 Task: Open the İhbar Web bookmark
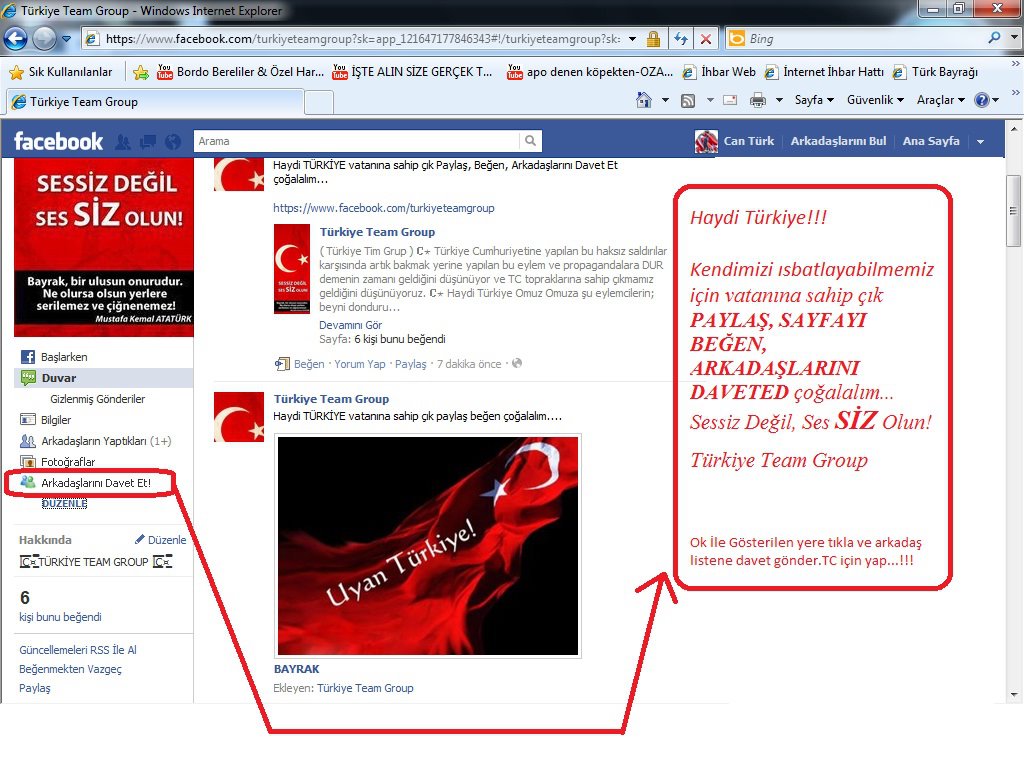(718, 72)
